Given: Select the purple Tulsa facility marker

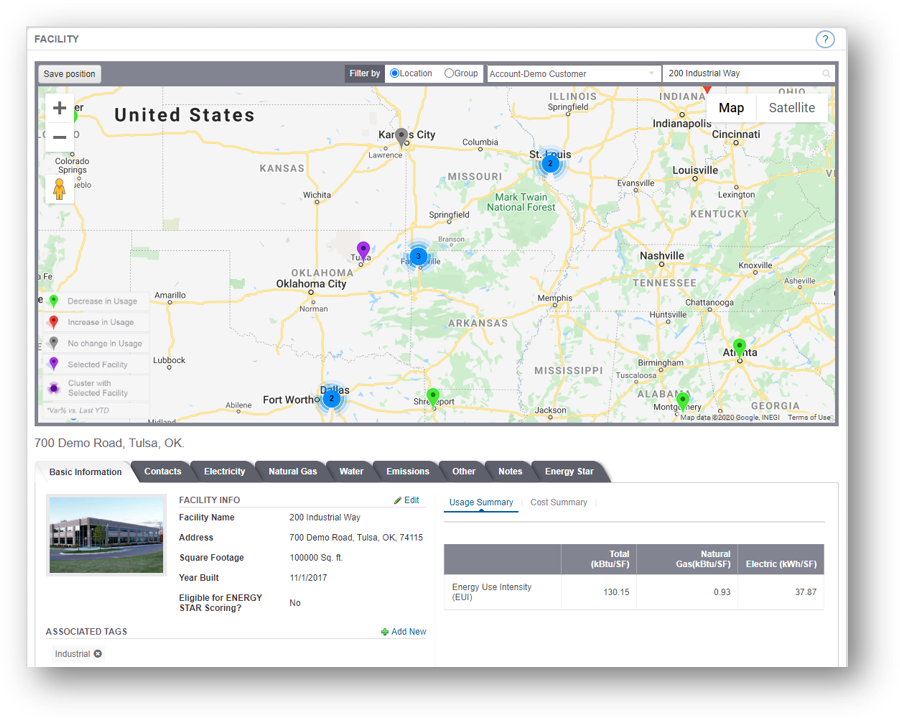Looking at the screenshot, I should pyautogui.click(x=364, y=247).
